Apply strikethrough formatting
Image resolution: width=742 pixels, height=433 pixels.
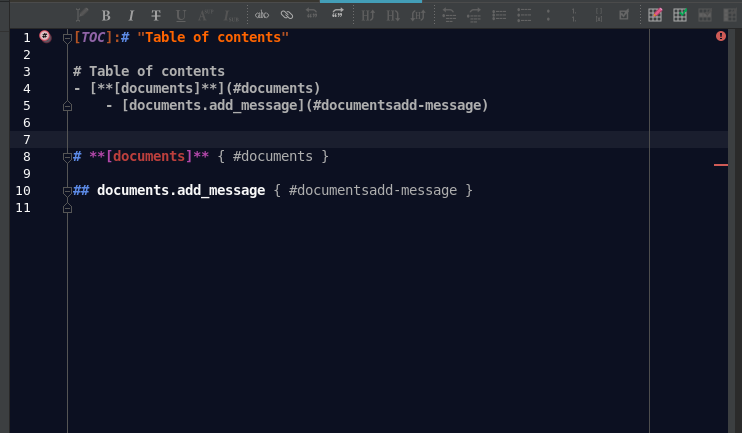point(156,16)
